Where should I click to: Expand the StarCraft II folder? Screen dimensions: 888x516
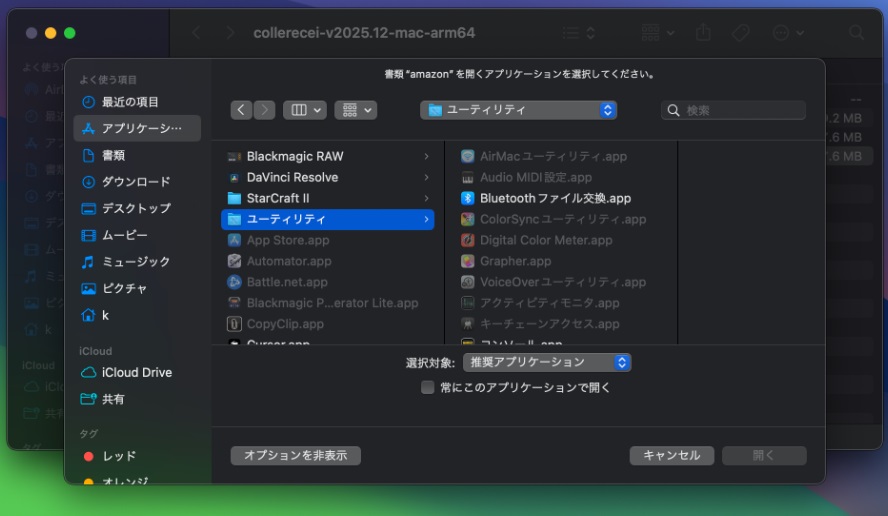(x=426, y=198)
